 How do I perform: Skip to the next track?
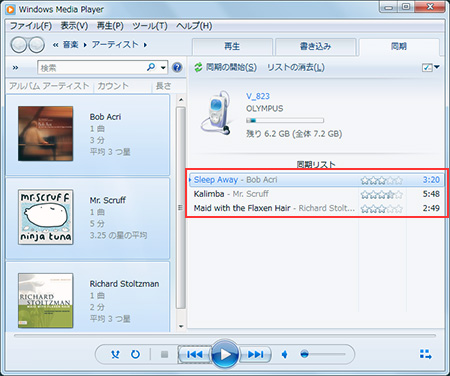pyautogui.click(x=256, y=354)
